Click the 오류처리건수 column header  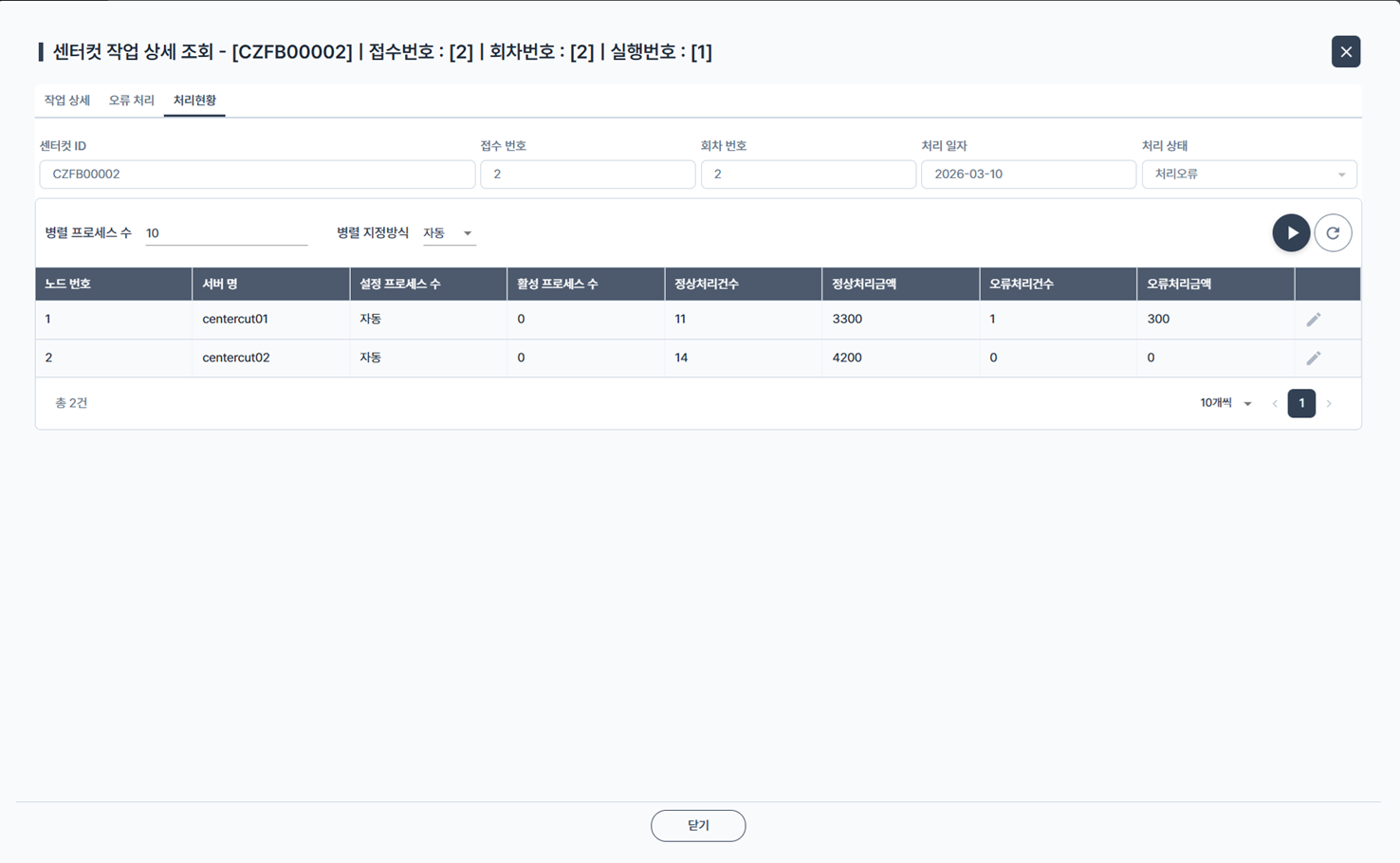click(x=1059, y=285)
